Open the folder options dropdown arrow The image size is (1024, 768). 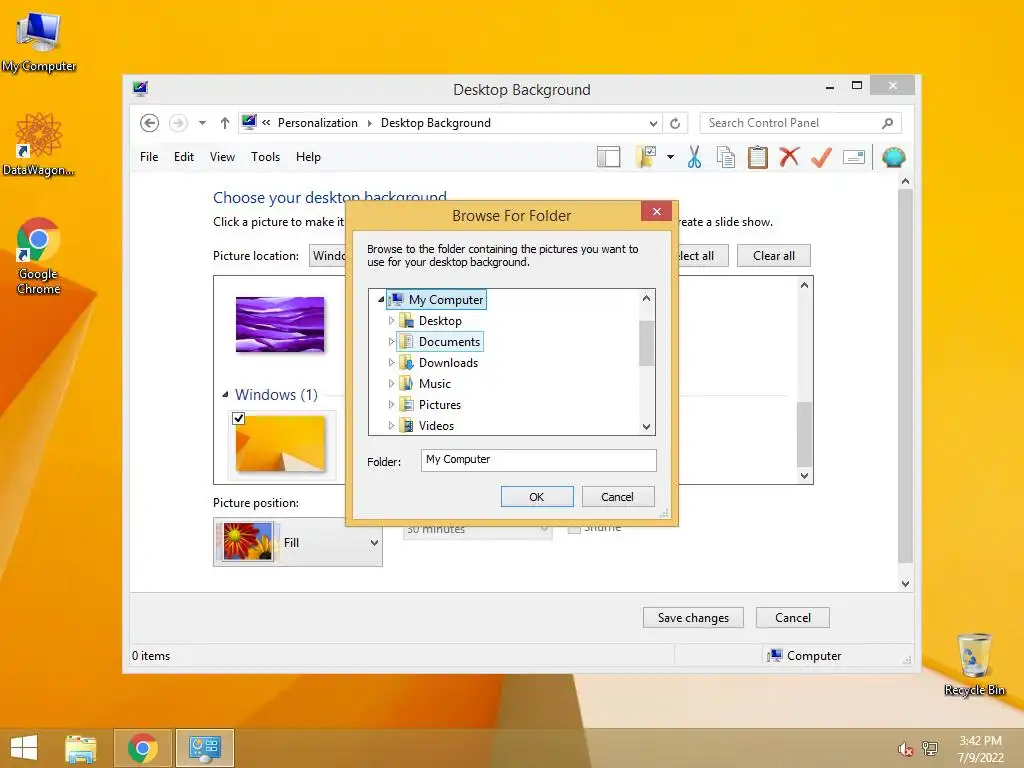(670, 157)
